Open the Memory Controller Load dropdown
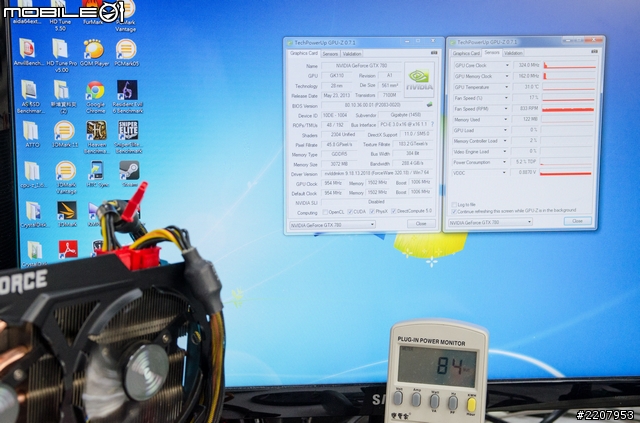The image size is (640, 423). pos(505,141)
